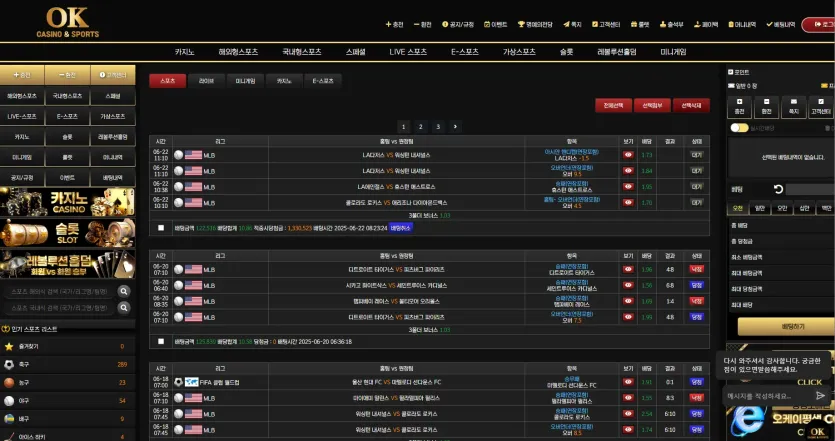Open 레볼루션홀덤 in the left sidebar grid
Image resolution: width=835 pixels, height=441 pixels.
coord(113,137)
